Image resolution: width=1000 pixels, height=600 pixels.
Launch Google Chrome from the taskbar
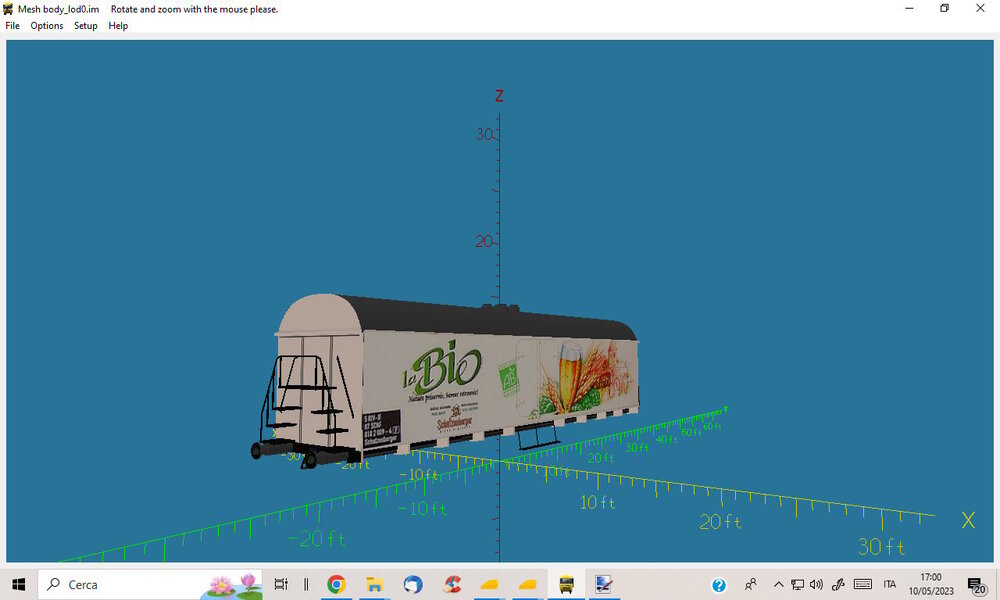(x=336, y=584)
